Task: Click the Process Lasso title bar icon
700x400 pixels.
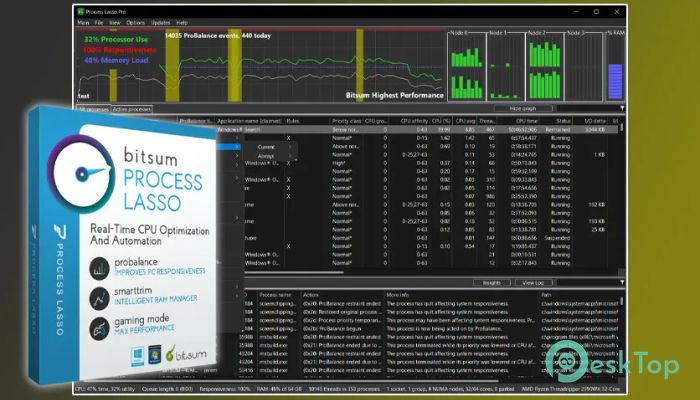Action: (x=80, y=12)
